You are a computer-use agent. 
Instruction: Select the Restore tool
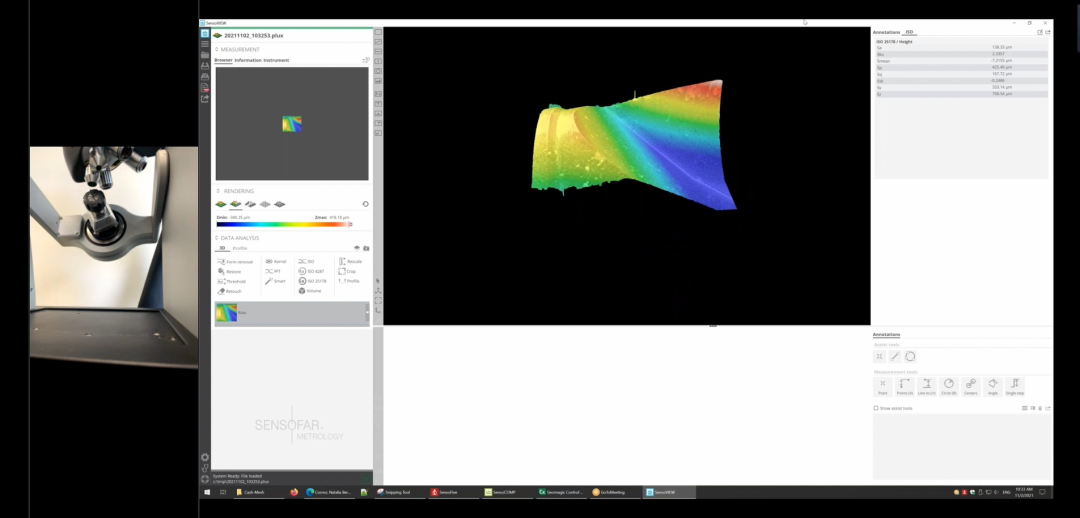pyautogui.click(x=229, y=271)
